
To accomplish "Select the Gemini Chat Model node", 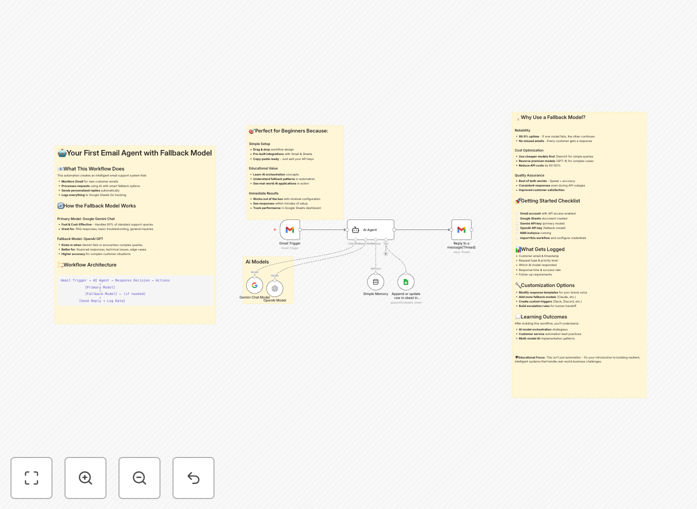I will (254, 285).
